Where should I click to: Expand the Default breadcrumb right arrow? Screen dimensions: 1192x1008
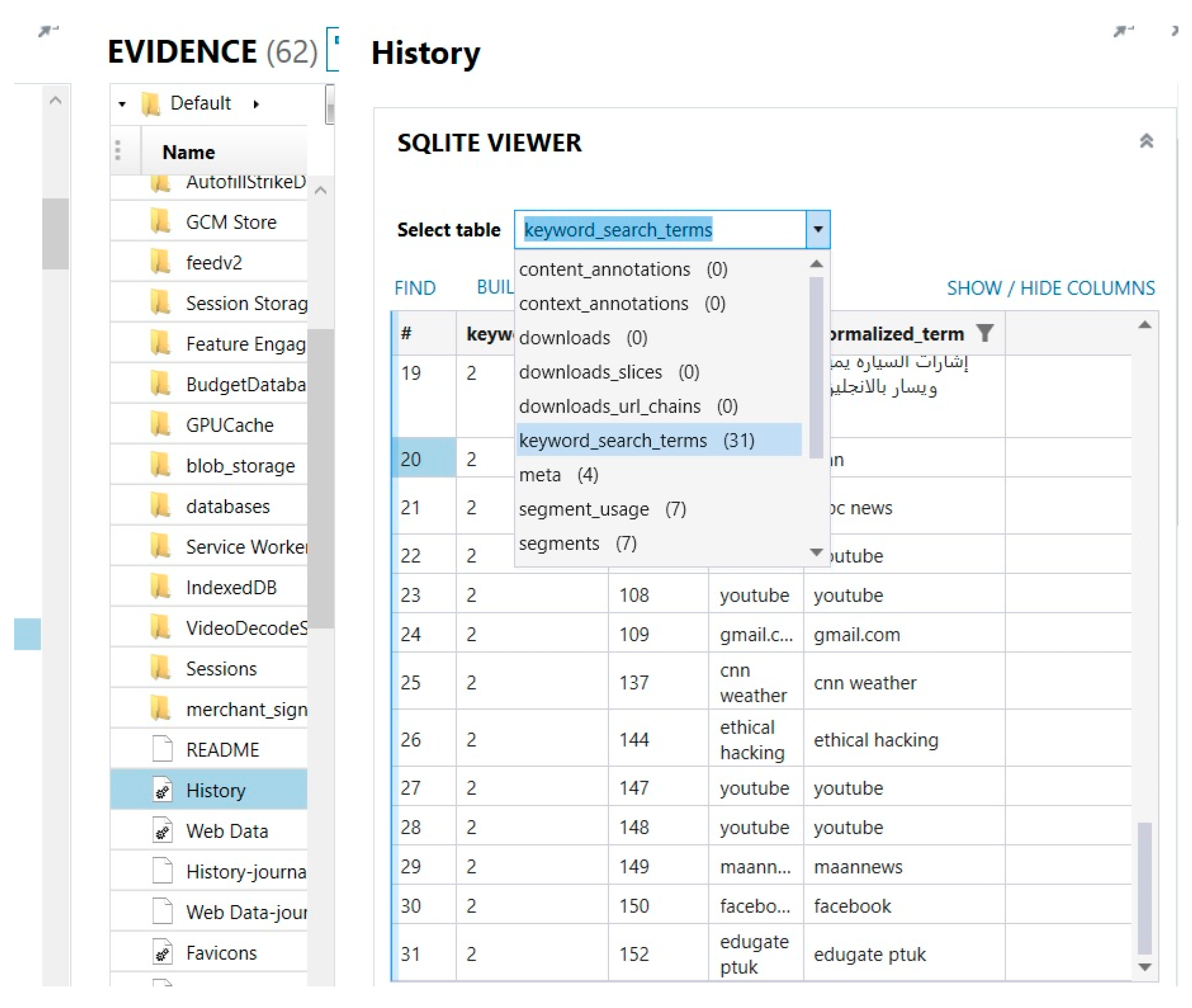click(x=256, y=104)
